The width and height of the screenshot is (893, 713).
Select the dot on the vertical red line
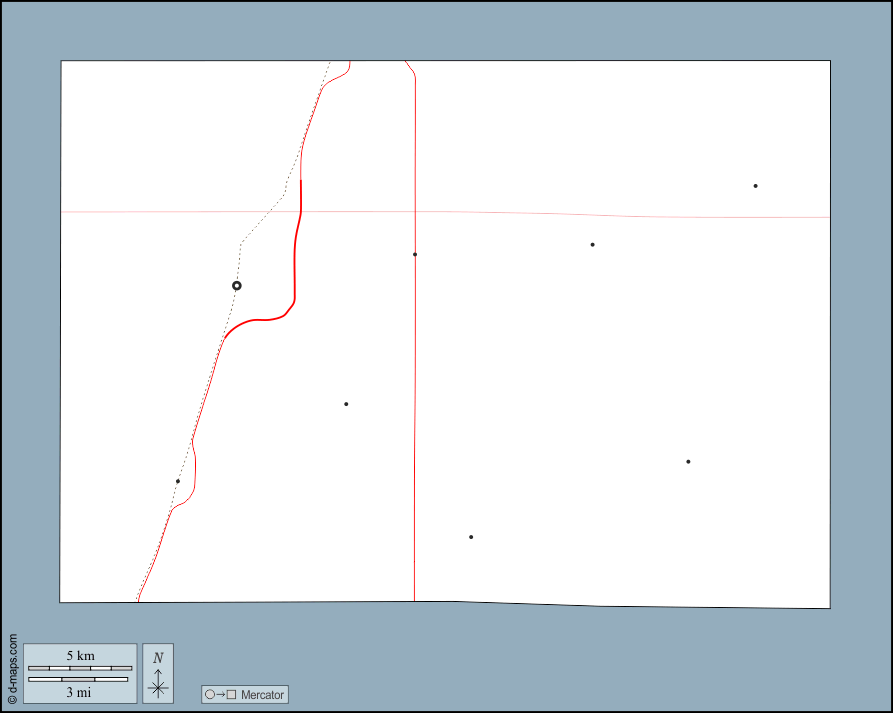click(415, 254)
